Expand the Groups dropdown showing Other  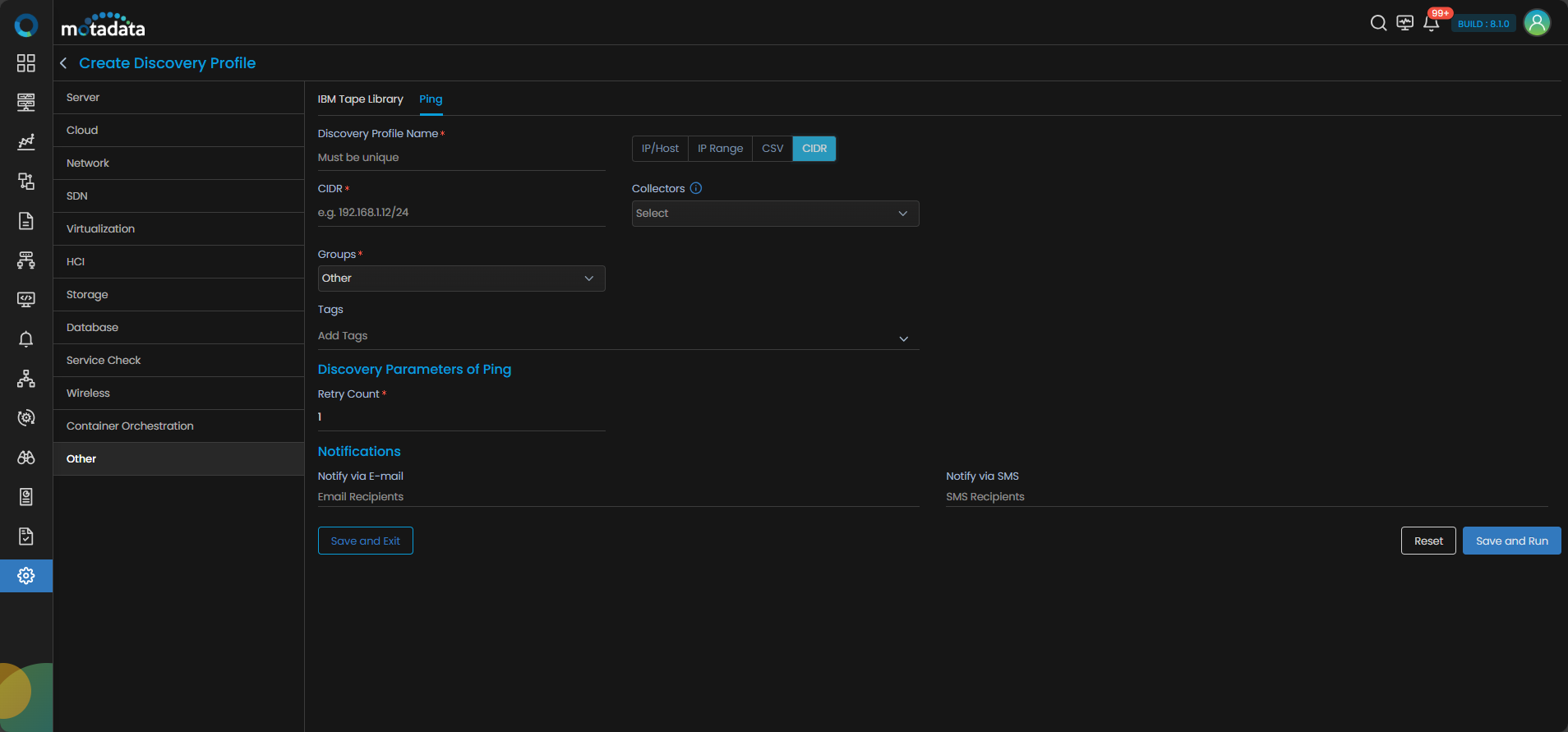[461, 279]
